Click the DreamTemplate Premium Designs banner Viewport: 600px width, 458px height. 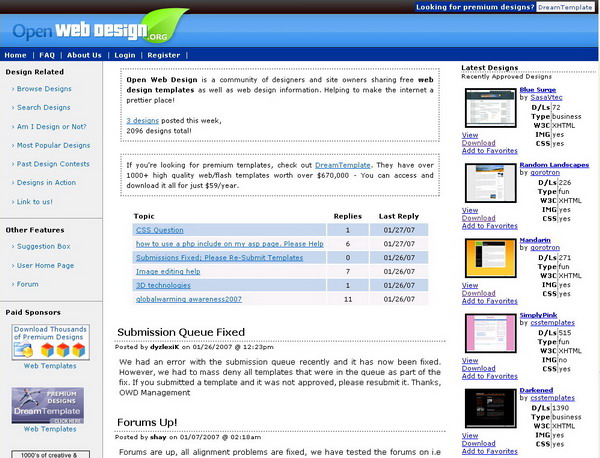tap(47, 405)
